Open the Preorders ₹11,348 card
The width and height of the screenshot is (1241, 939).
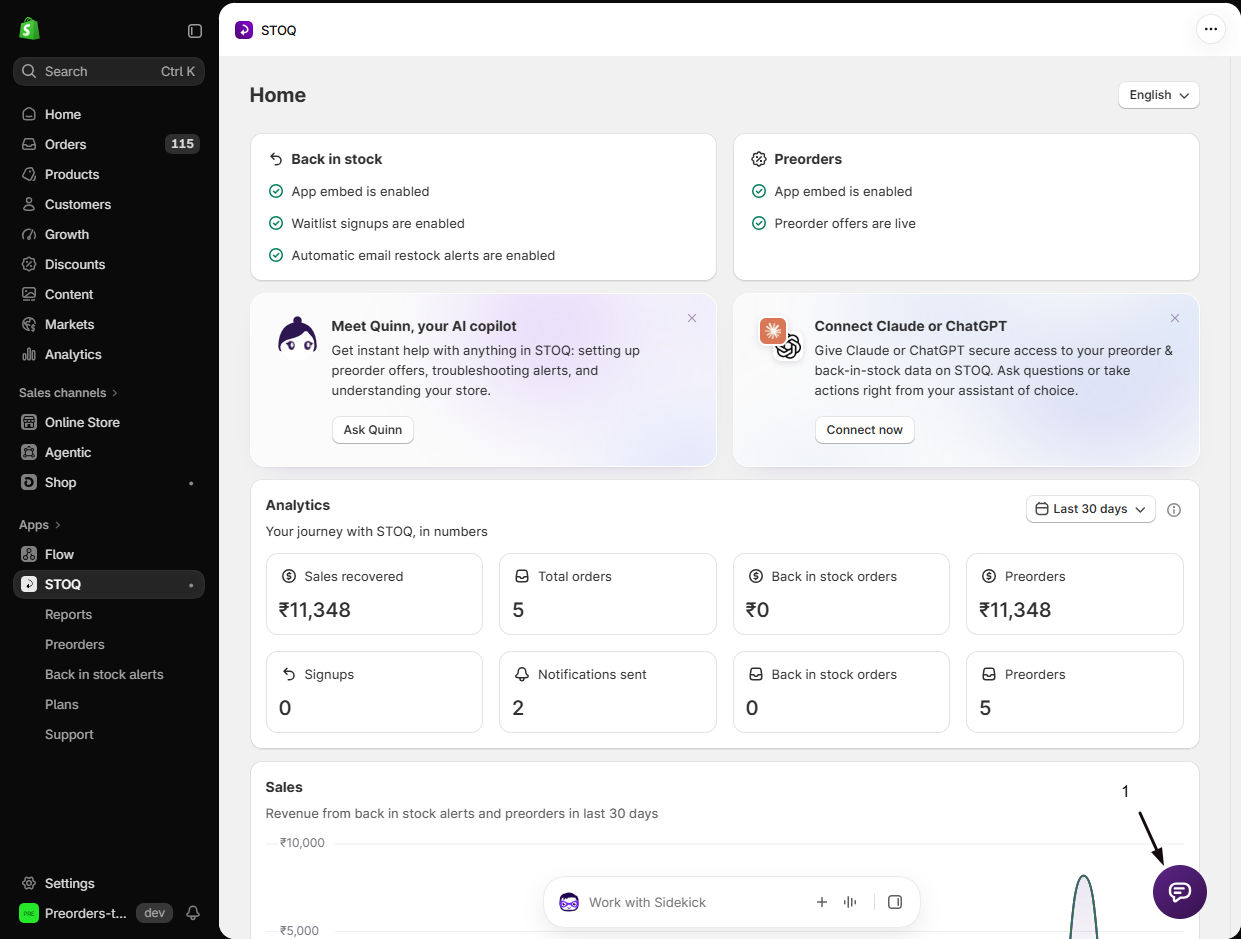click(x=1075, y=594)
